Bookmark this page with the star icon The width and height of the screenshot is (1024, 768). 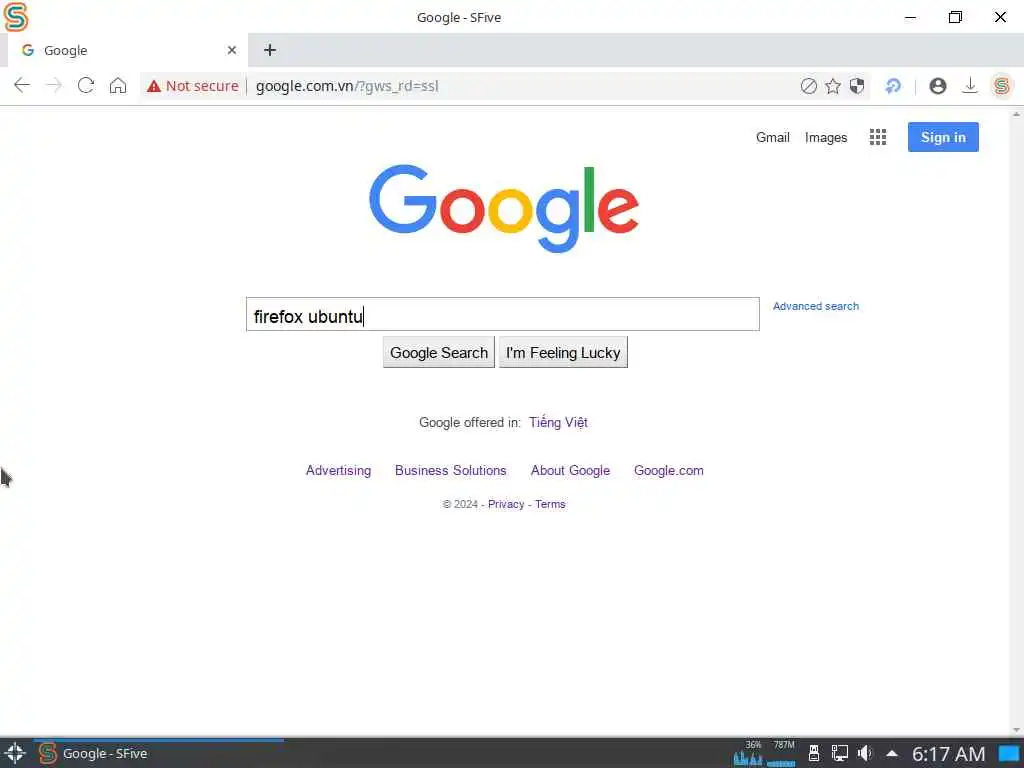833,86
